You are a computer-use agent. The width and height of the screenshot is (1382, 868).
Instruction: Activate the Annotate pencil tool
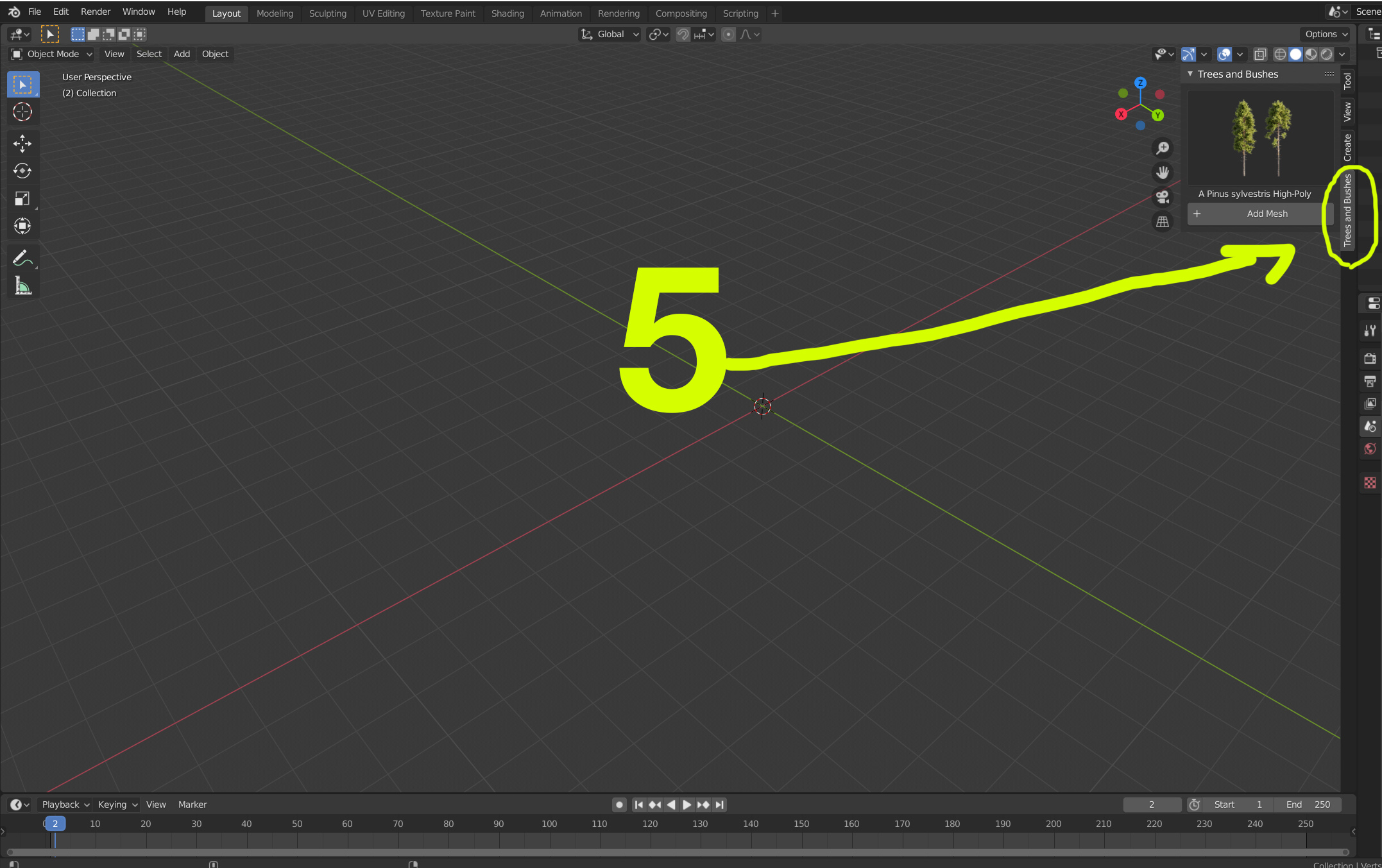(x=22, y=258)
